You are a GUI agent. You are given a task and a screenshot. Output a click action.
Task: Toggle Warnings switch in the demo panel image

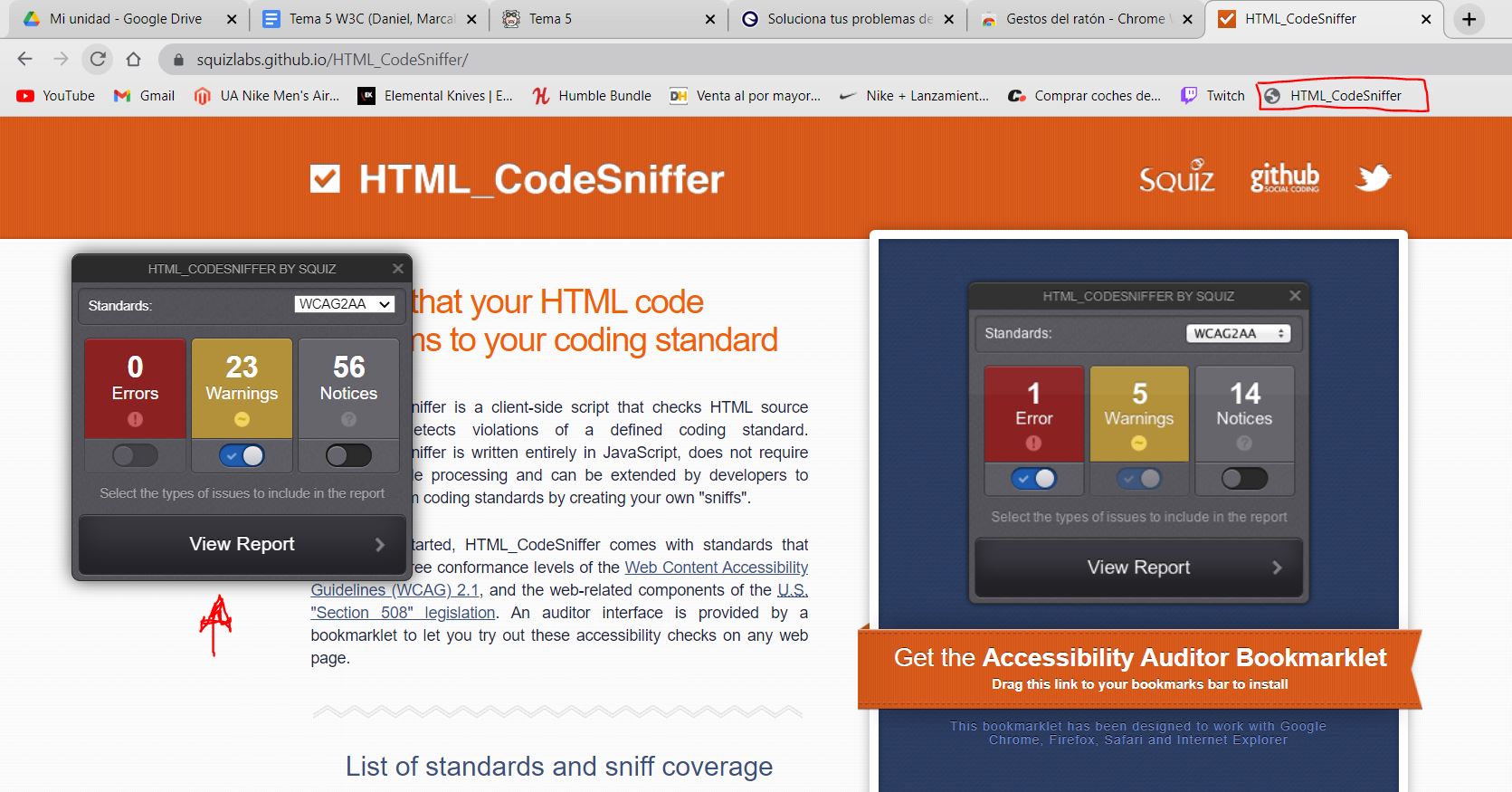pyautogui.click(x=1138, y=479)
